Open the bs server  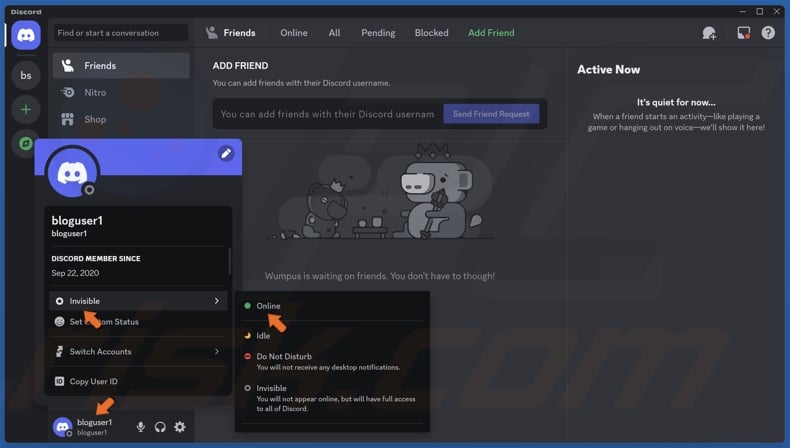pyautogui.click(x=26, y=76)
